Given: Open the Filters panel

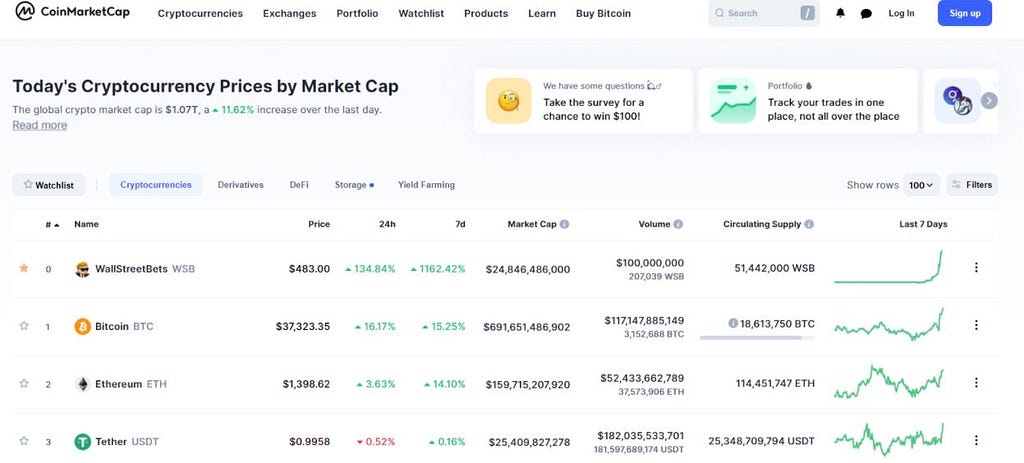Looking at the screenshot, I should click(x=971, y=185).
